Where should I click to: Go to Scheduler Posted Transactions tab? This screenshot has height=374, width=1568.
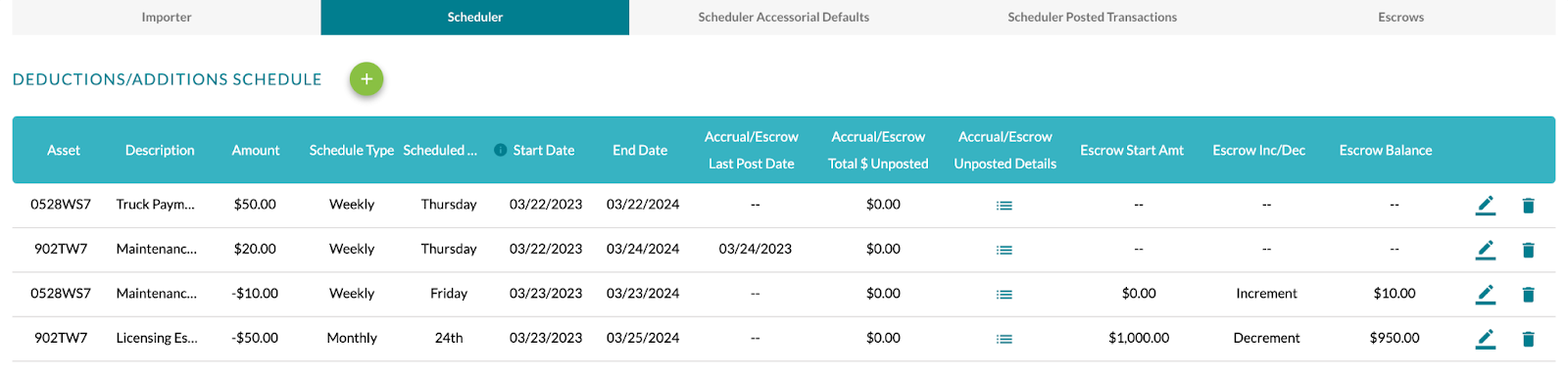1092,17
